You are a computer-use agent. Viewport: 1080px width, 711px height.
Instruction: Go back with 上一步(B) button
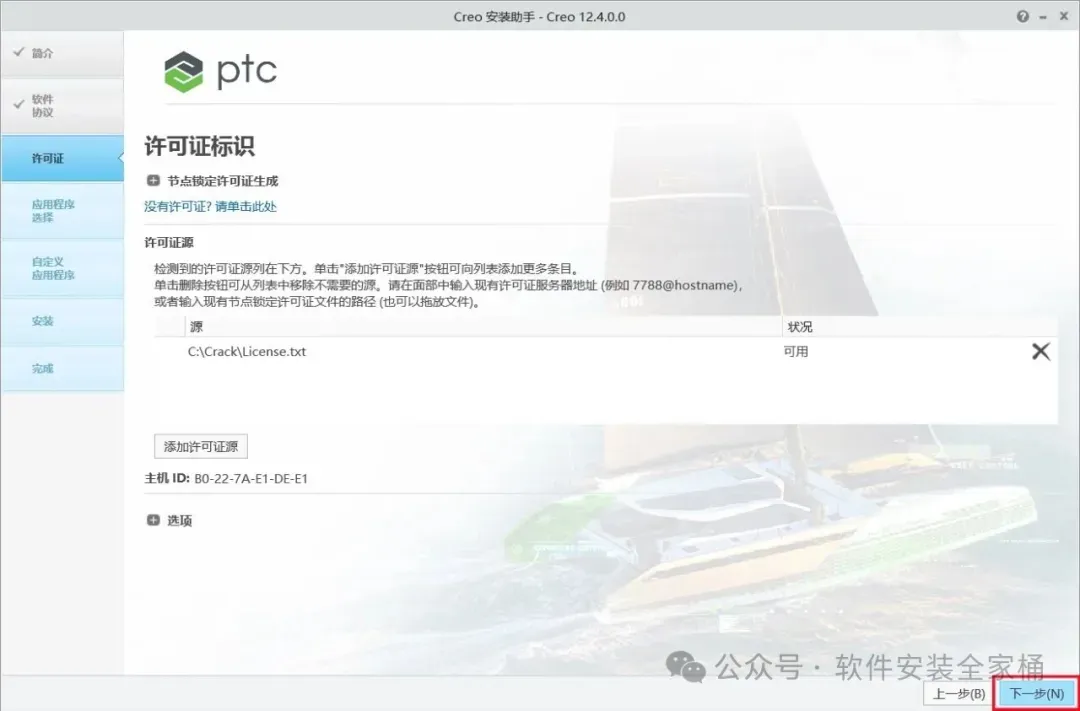[x=959, y=693]
